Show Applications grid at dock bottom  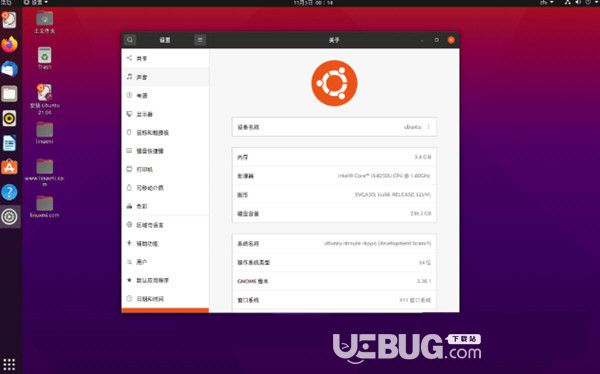9,364
